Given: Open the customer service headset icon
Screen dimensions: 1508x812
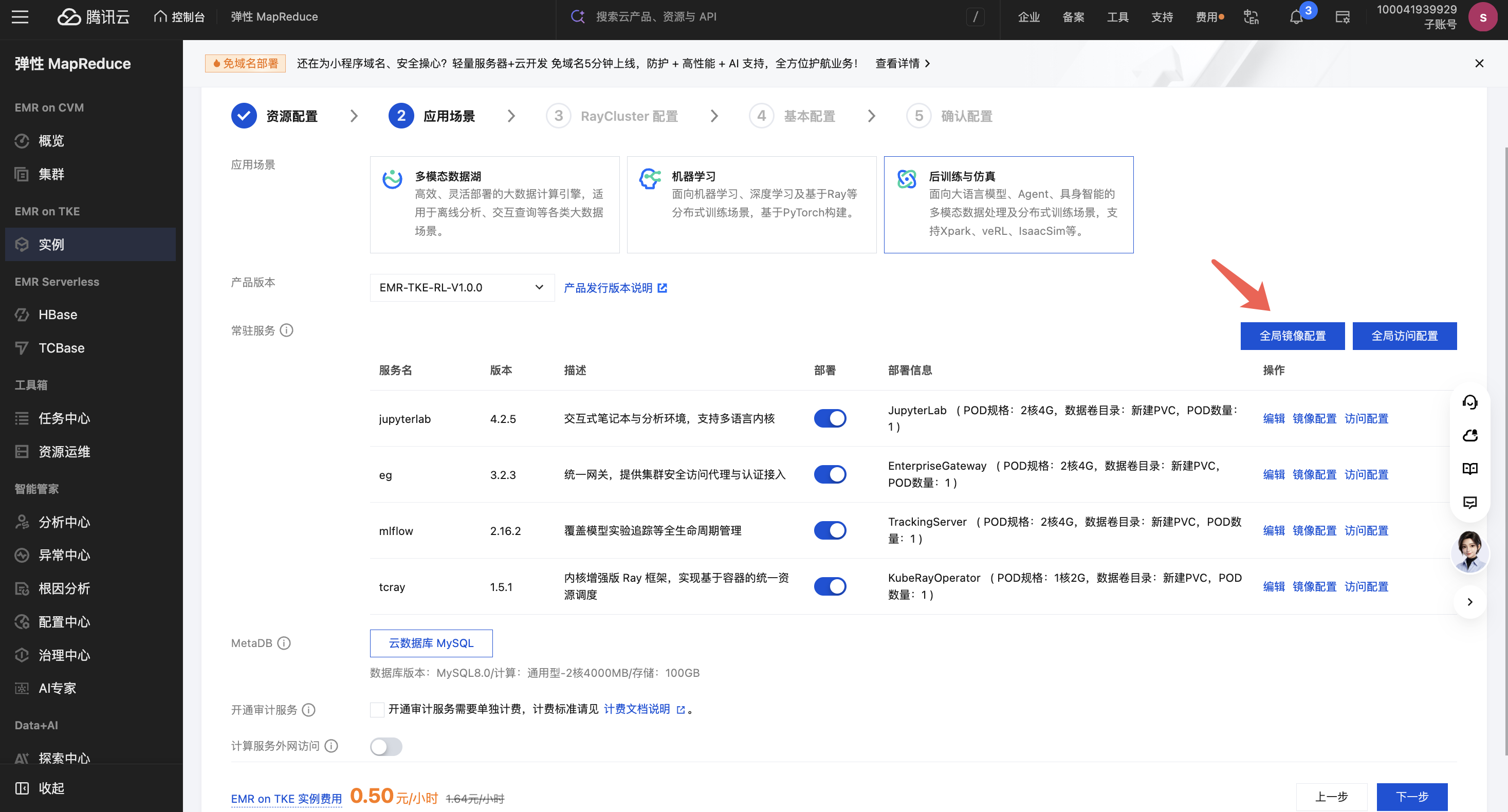Looking at the screenshot, I should pyautogui.click(x=1470, y=401).
